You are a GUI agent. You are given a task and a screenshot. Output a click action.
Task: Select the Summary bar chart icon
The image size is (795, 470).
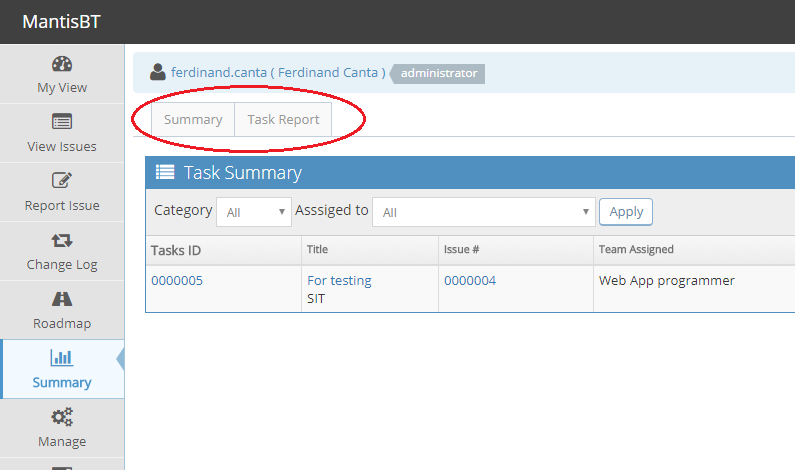coord(62,358)
